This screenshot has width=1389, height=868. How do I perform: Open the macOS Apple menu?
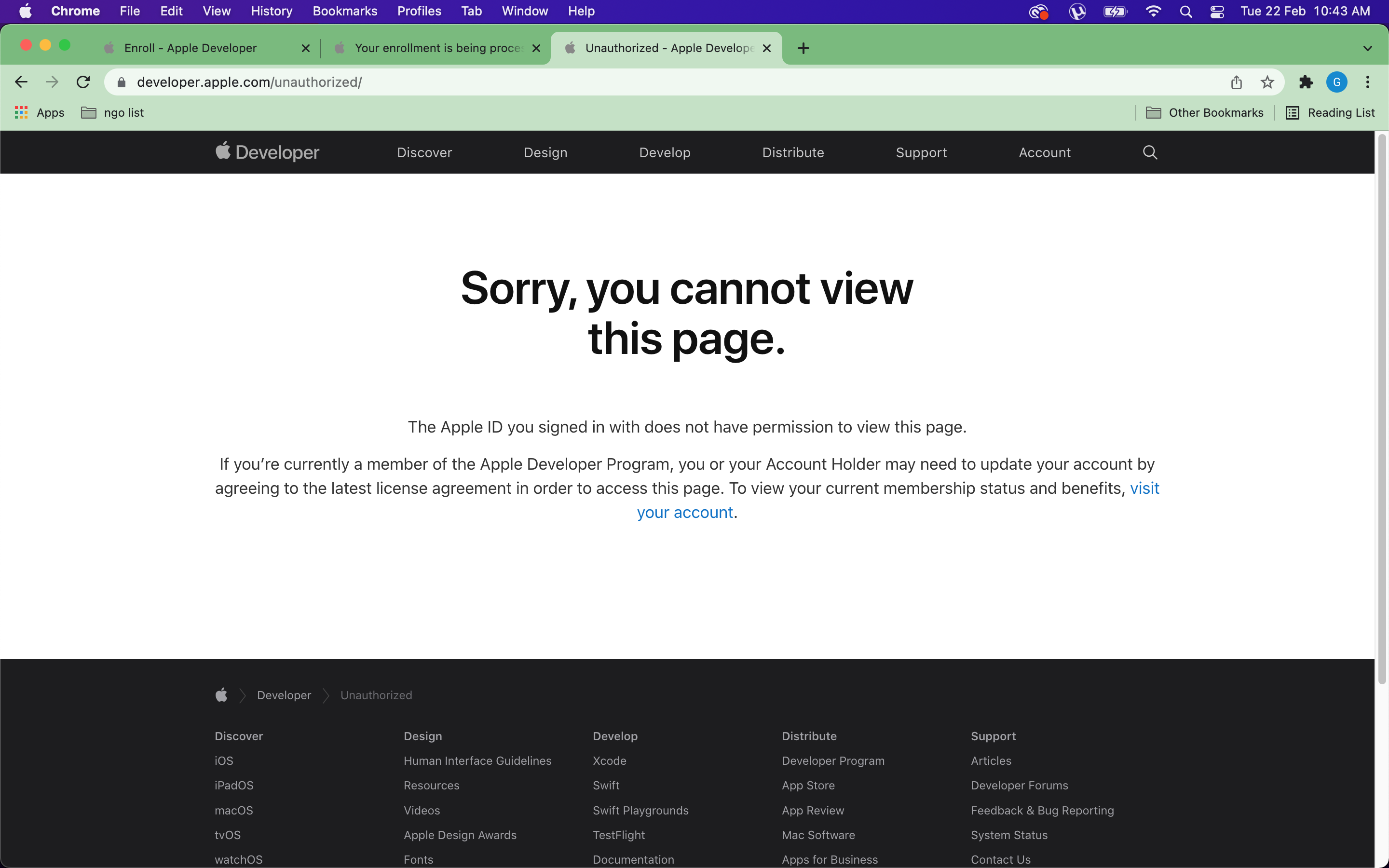26,11
